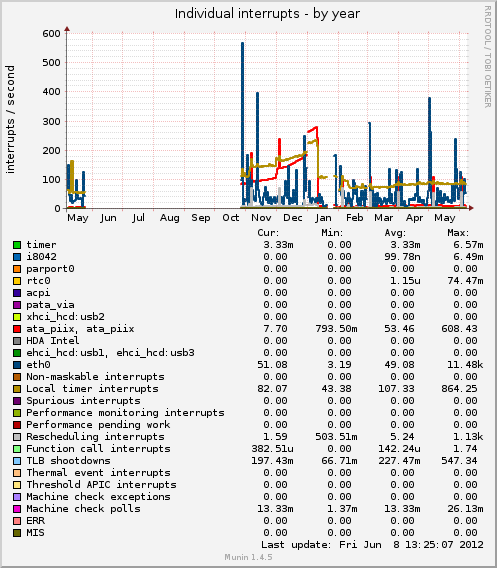Click the Rescheduling interrupts color swatch

point(17,437)
